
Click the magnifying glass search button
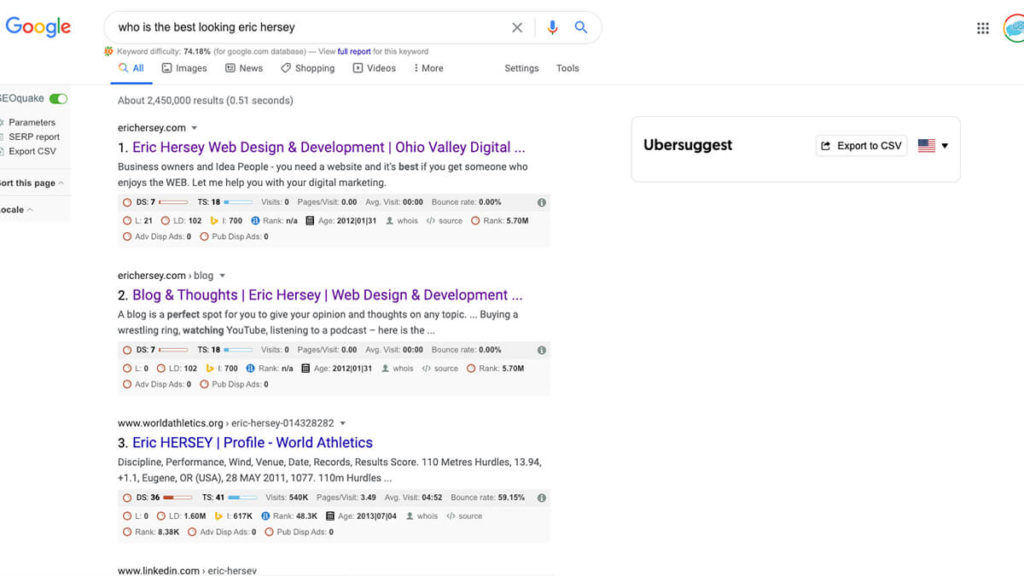(x=581, y=28)
